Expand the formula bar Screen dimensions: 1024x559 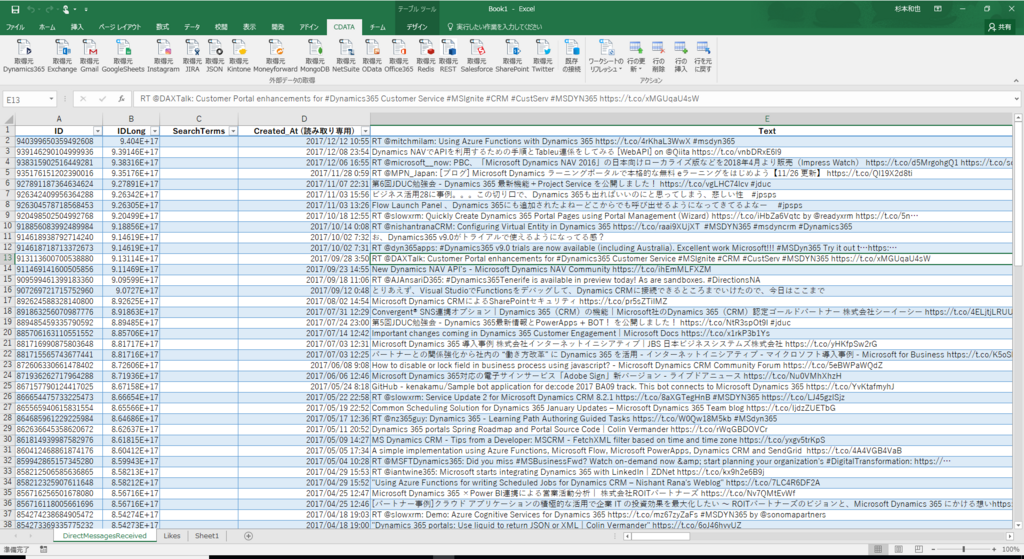tap(1017, 99)
